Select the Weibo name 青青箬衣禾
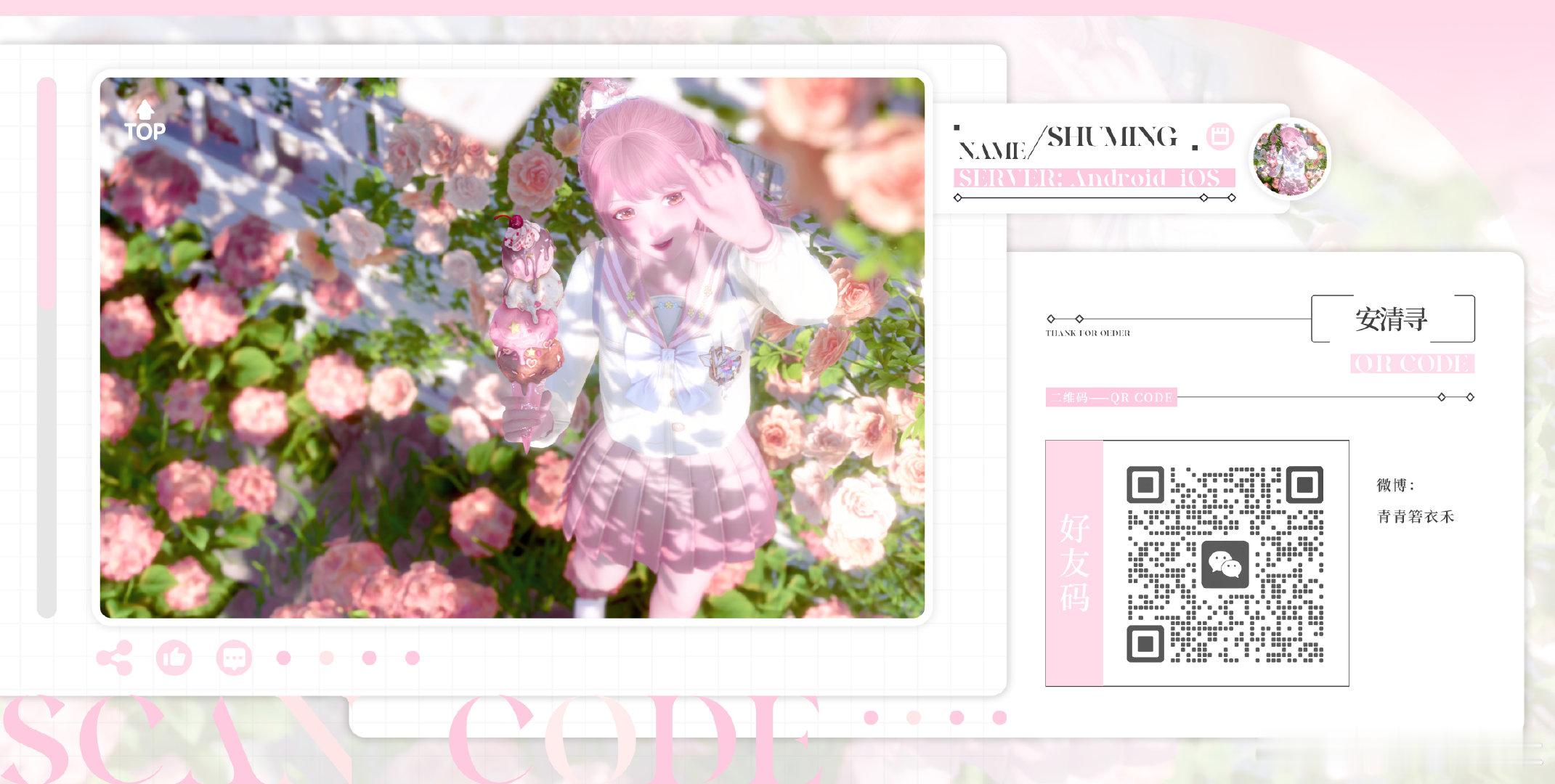1555x784 pixels. [x=1416, y=516]
